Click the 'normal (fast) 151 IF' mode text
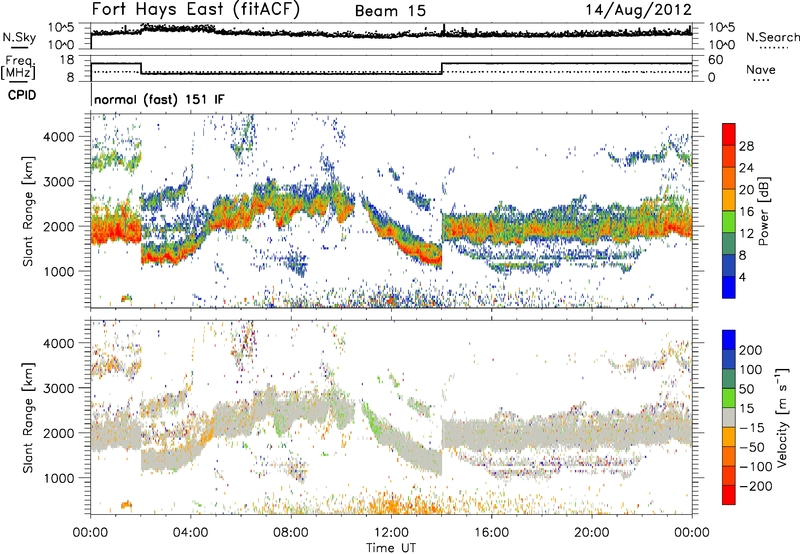Screen dimensions: 800x554 [159, 99]
